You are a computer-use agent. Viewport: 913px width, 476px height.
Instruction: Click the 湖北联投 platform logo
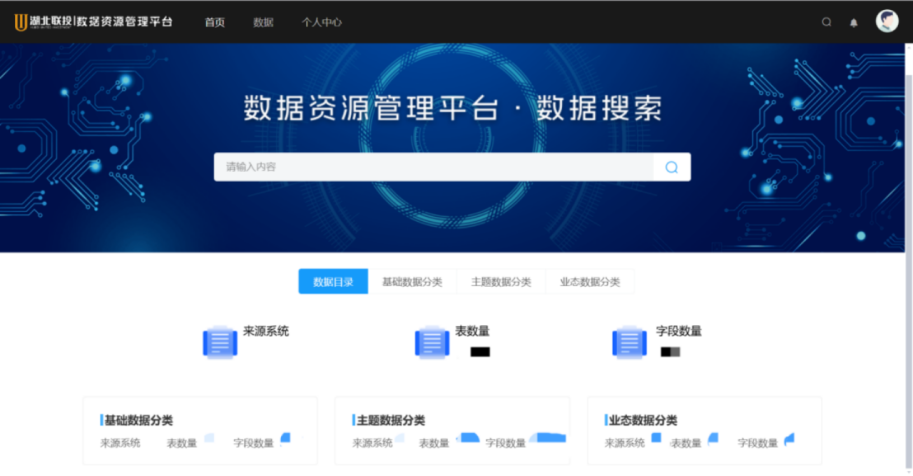click(x=92, y=22)
